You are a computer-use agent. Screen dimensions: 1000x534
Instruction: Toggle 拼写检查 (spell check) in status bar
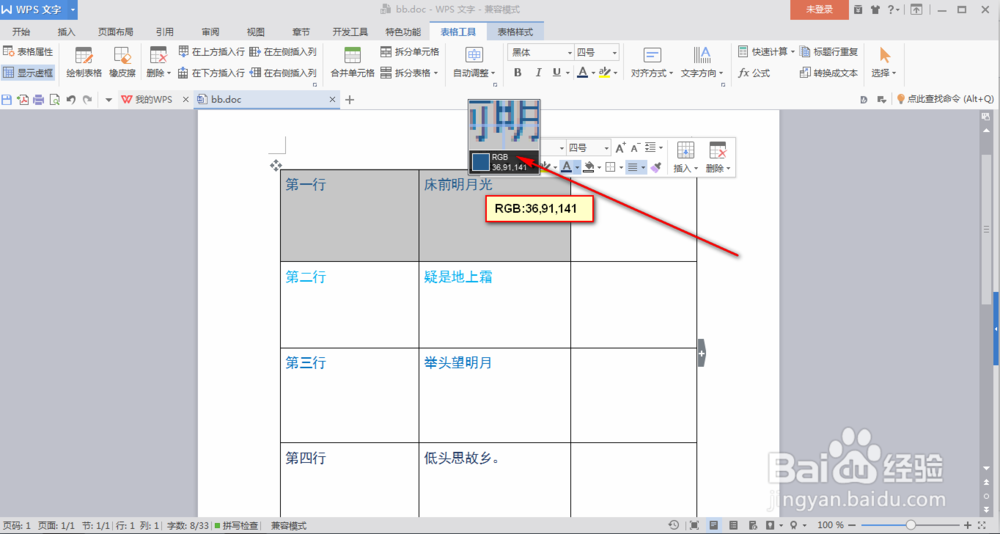click(237, 526)
